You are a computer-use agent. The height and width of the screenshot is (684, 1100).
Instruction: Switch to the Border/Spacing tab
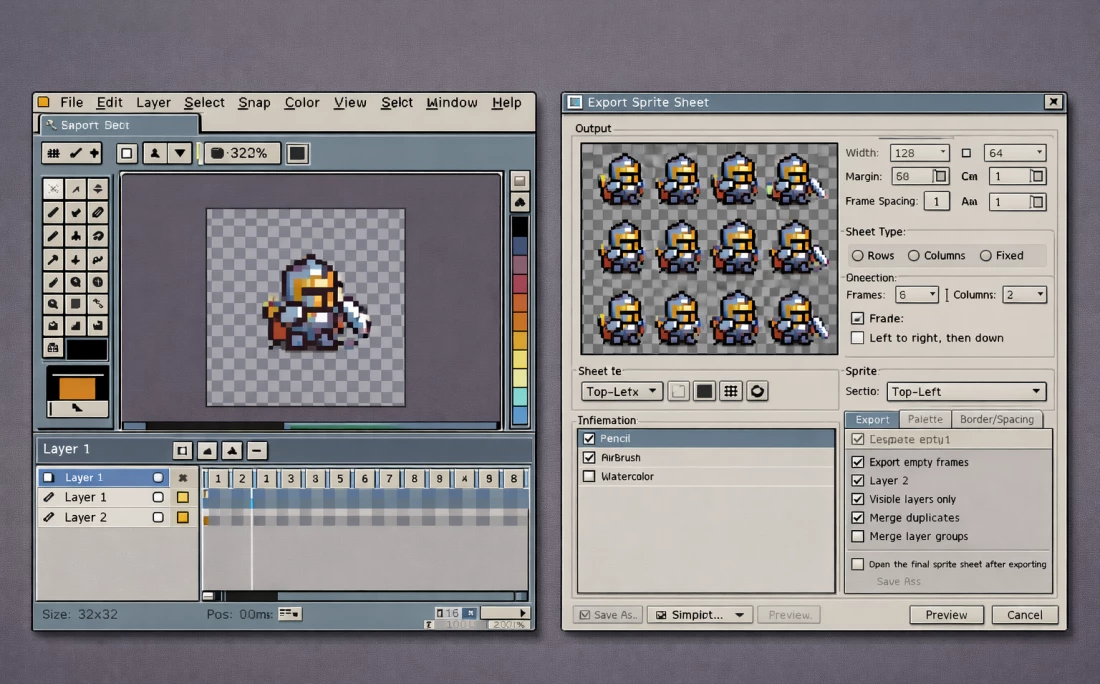(x=996, y=420)
